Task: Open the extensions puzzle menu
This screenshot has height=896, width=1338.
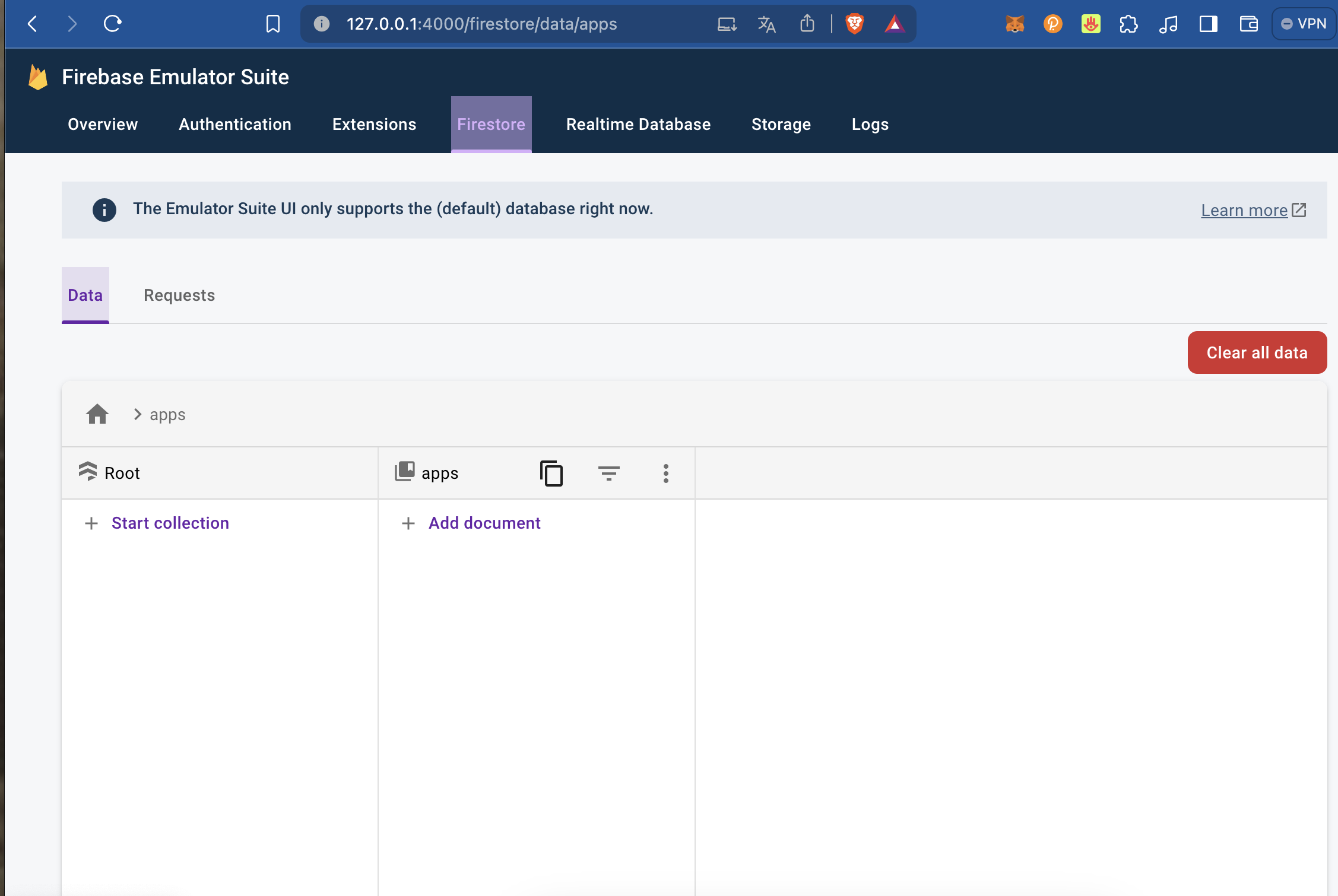Action: (x=1128, y=24)
